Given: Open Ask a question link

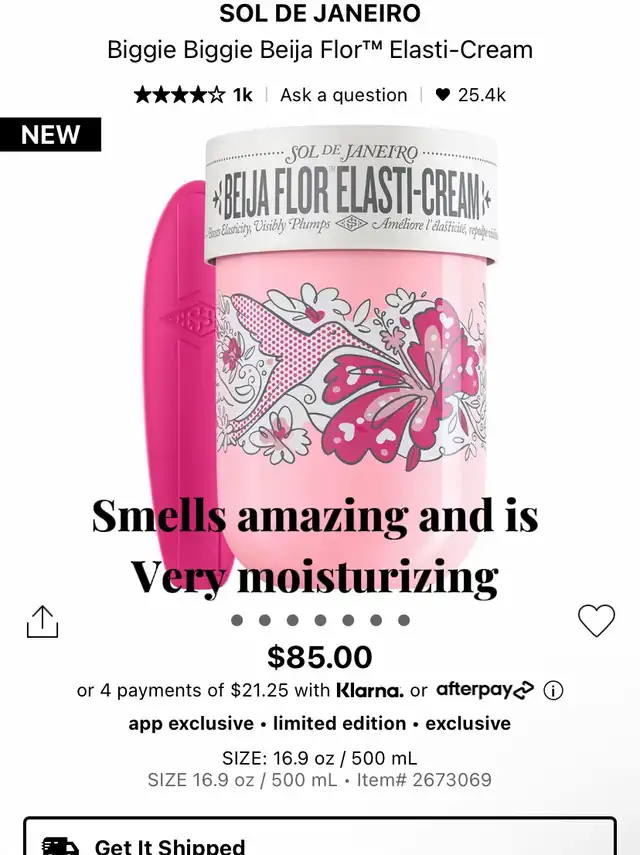Looking at the screenshot, I should click(343, 95).
